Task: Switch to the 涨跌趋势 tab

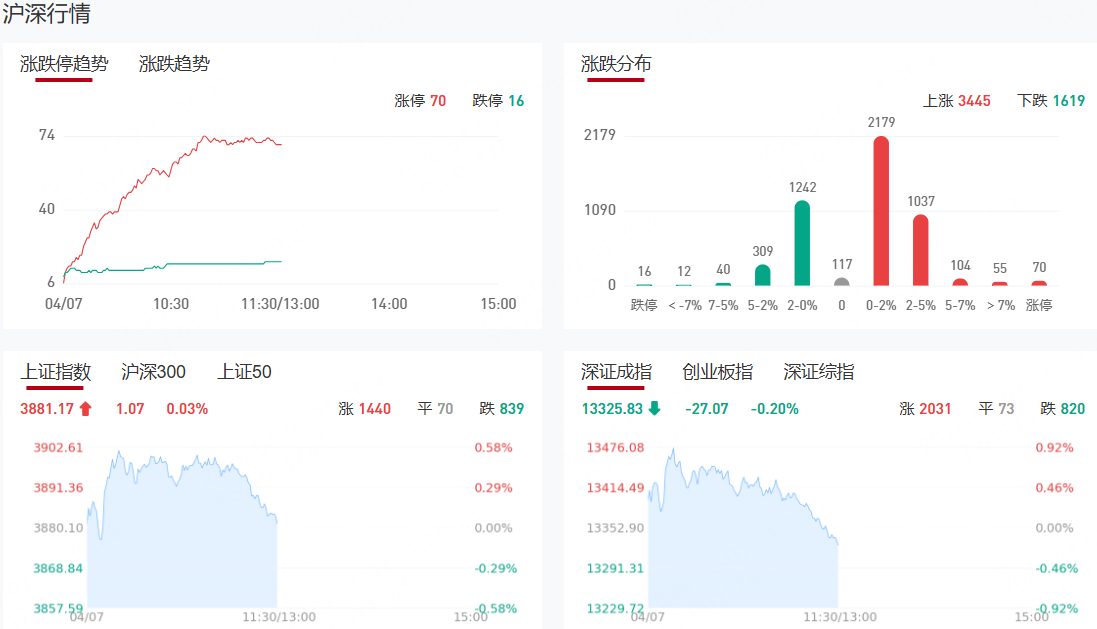Action: pos(174,64)
